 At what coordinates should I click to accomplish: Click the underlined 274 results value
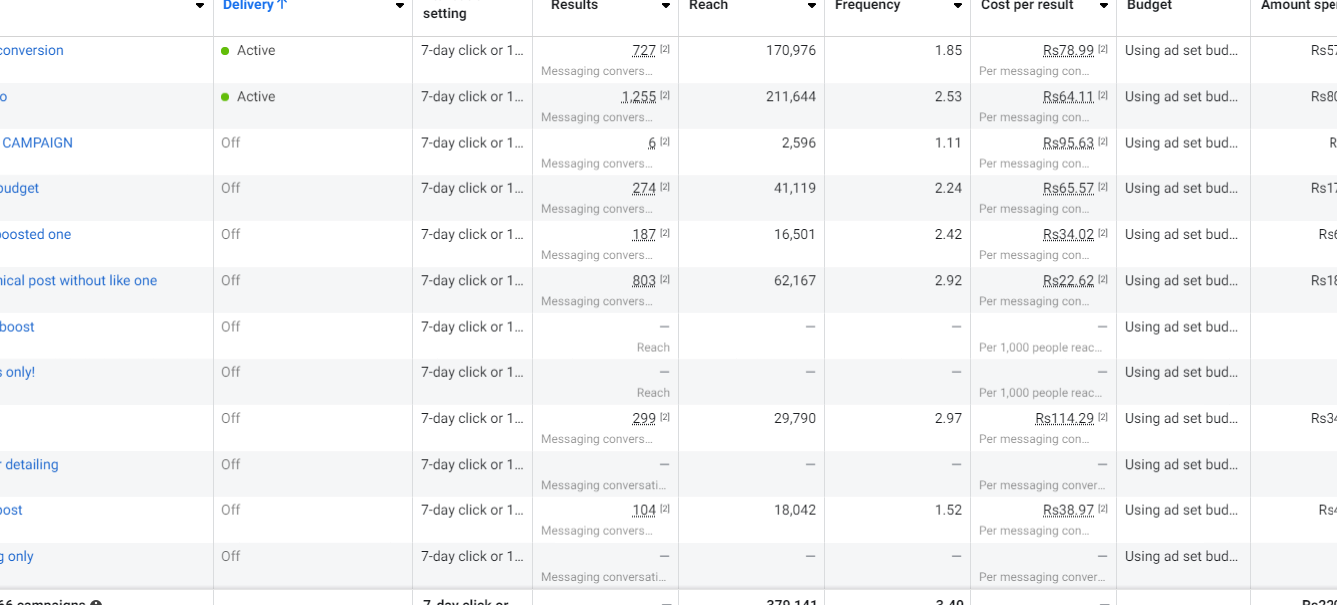click(x=644, y=188)
